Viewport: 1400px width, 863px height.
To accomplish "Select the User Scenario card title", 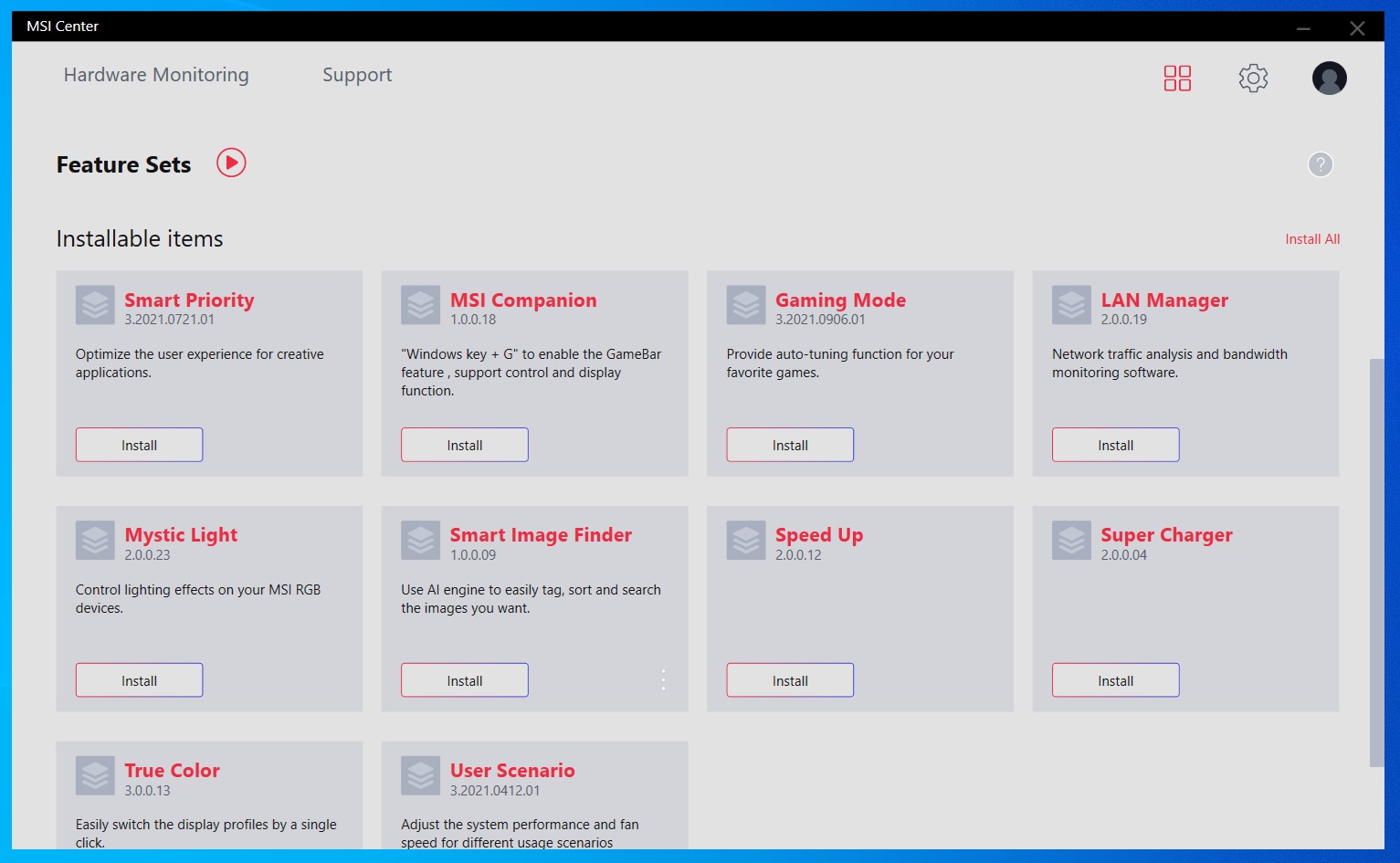I will pos(512,770).
